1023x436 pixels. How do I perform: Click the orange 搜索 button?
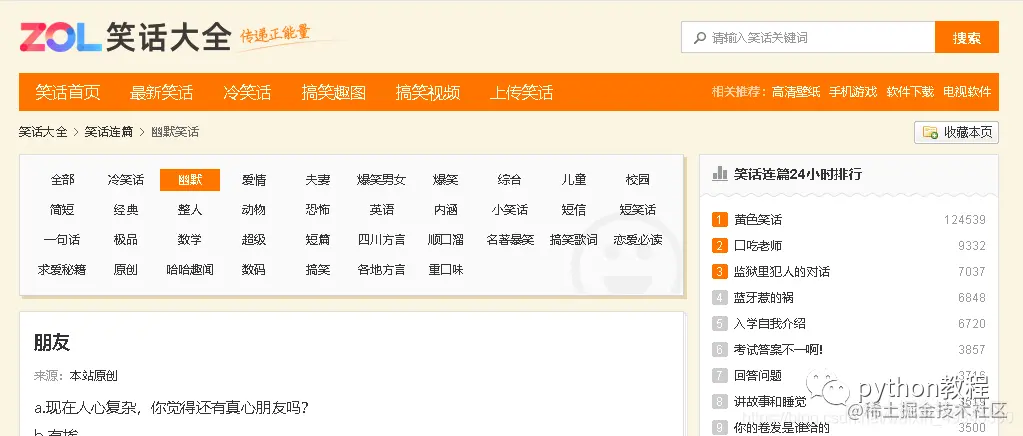point(966,37)
